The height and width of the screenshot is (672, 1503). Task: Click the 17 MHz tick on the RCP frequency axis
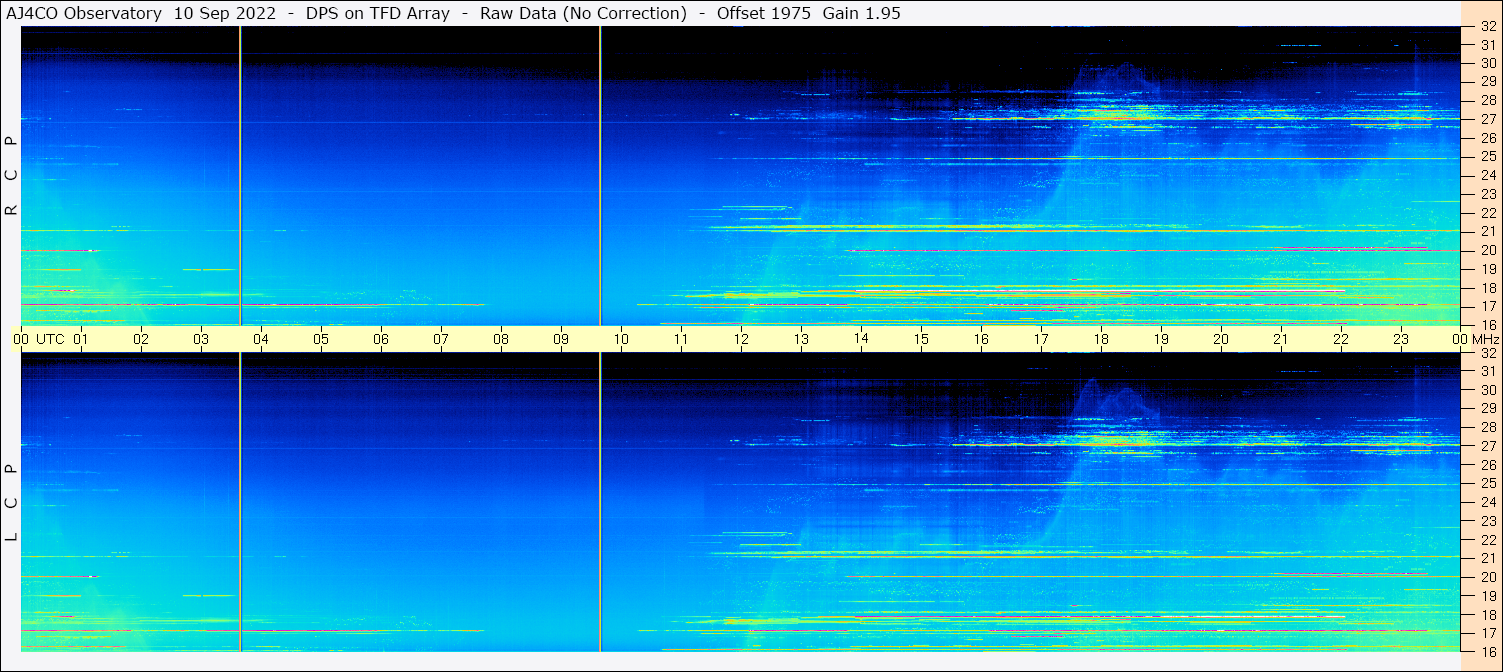[1488, 306]
